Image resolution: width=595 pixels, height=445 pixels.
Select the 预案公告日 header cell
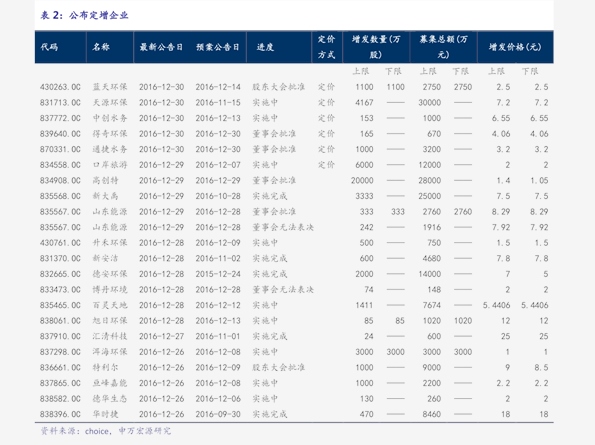[218, 47]
